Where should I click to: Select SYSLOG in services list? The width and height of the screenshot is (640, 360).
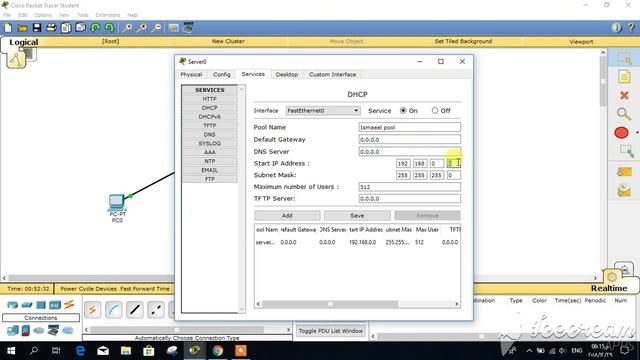click(209, 144)
